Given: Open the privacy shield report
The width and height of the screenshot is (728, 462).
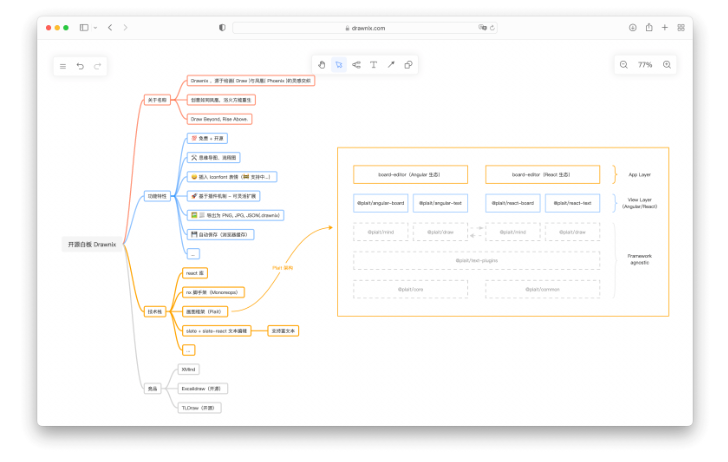Looking at the screenshot, I should click(222, 27).
